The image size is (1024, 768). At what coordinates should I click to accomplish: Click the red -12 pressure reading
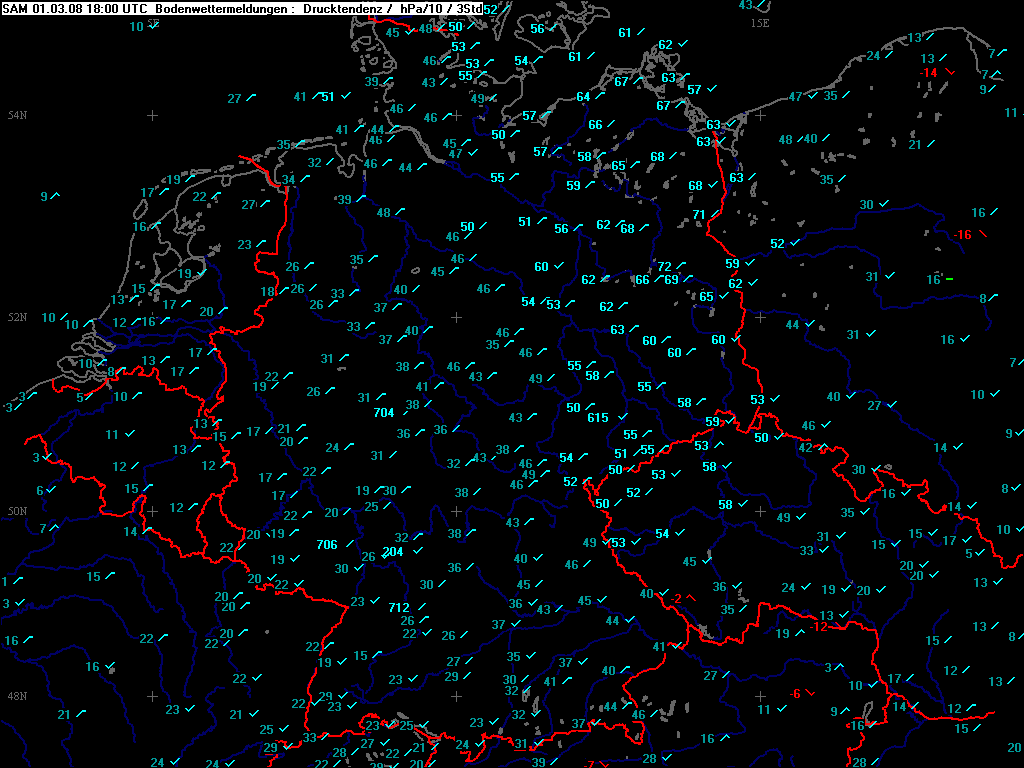click(820, 627)
